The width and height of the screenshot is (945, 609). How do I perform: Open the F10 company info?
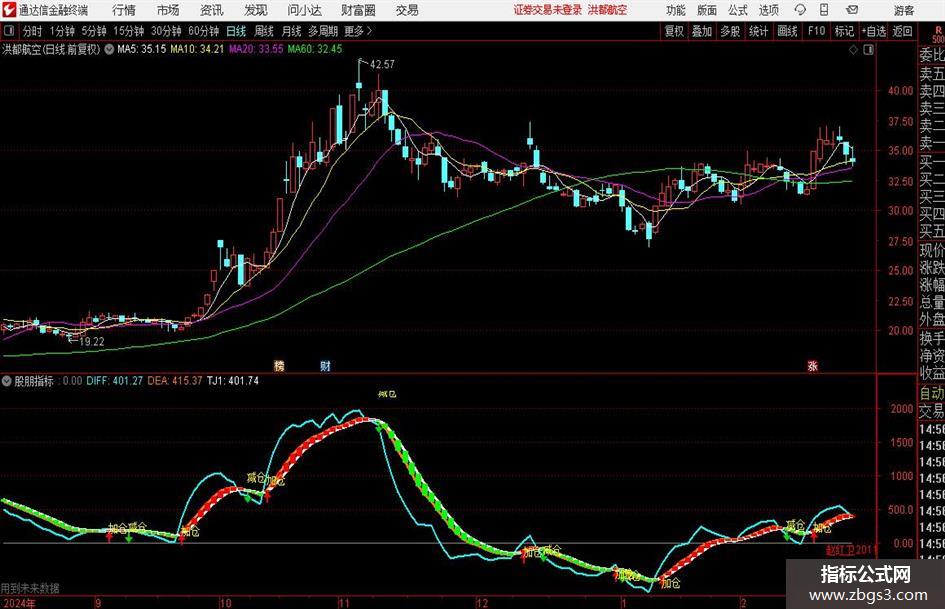point(816,31)
